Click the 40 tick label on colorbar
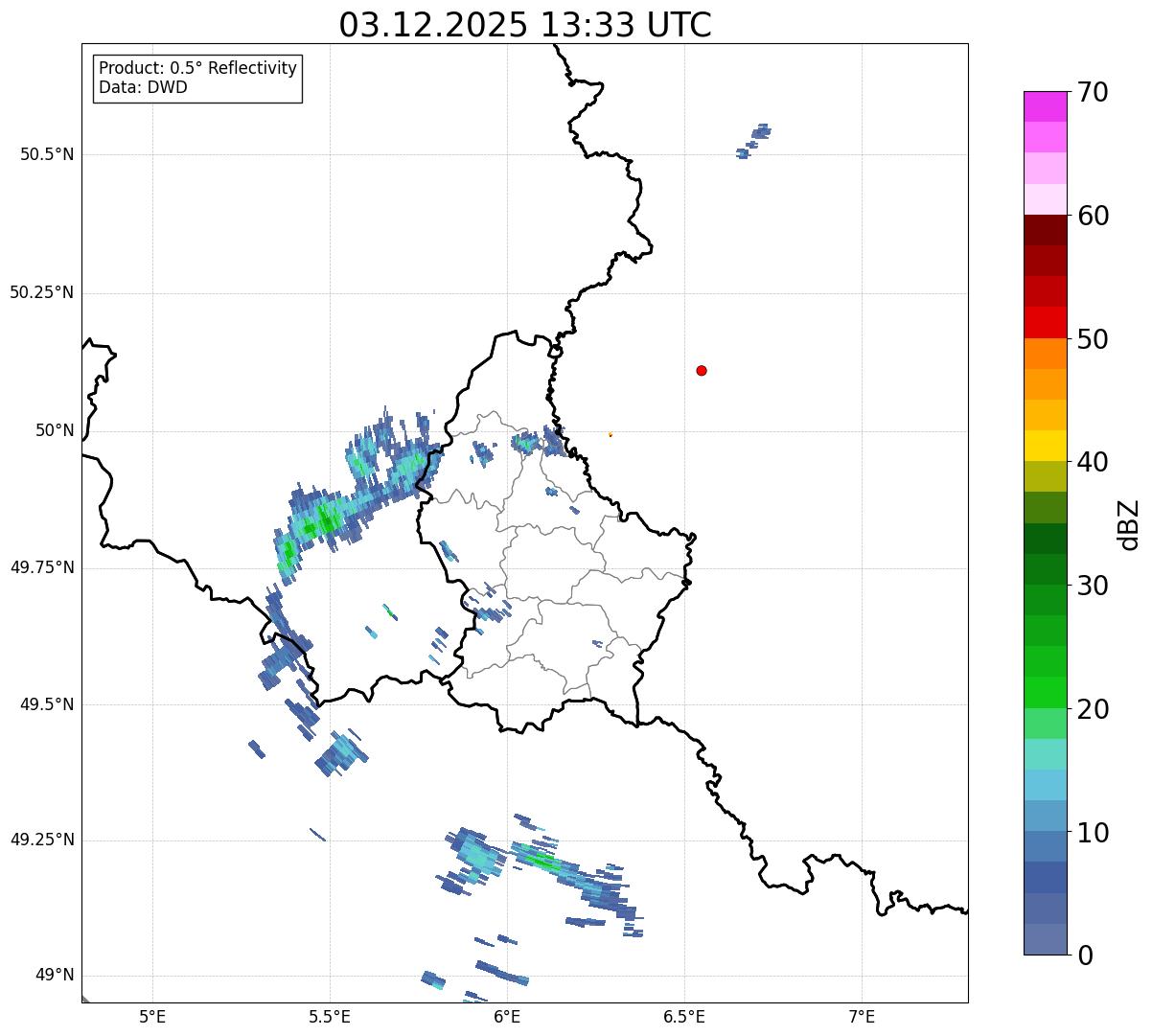 pos(1093,462)
